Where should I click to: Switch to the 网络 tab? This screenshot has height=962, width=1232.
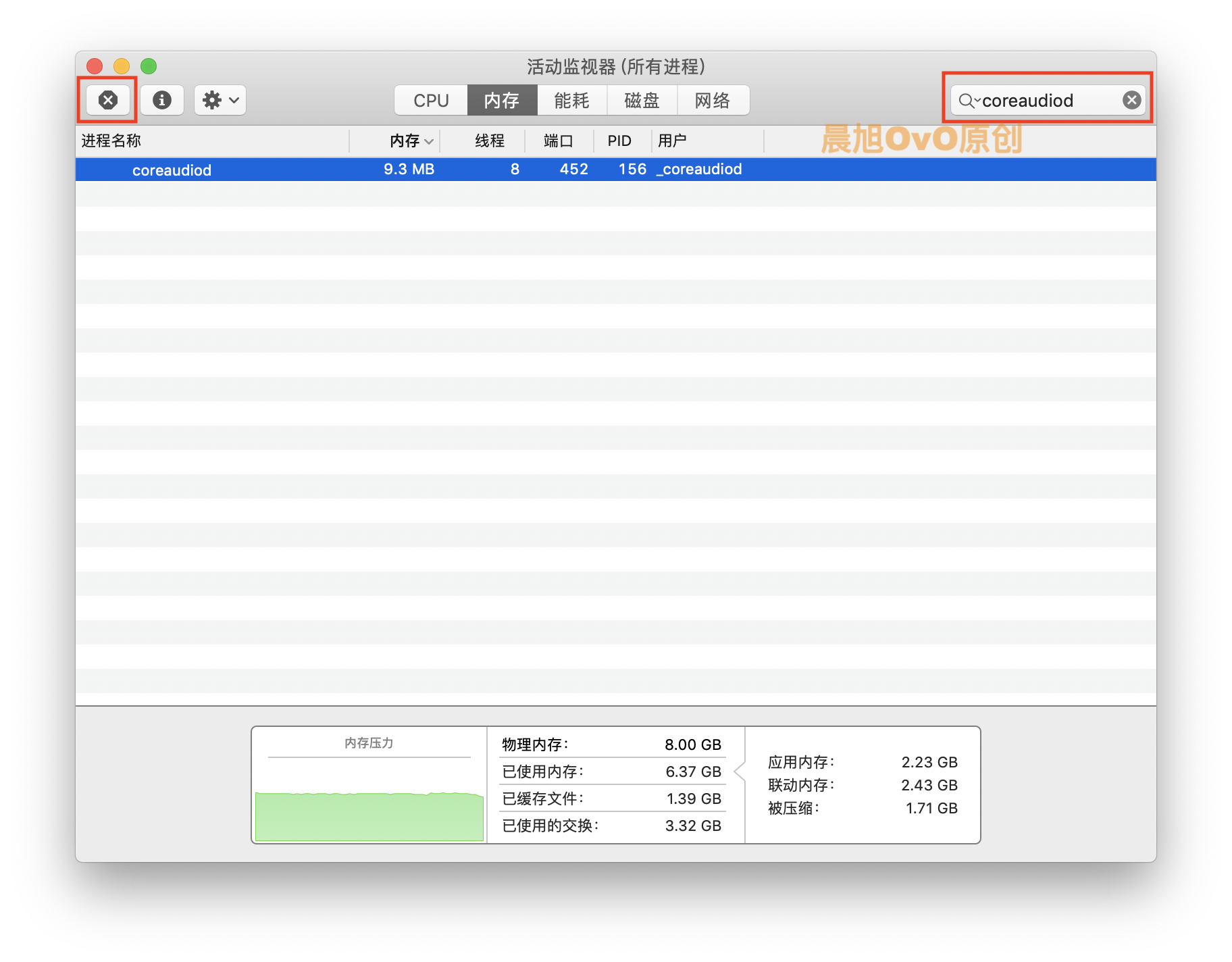713,100
